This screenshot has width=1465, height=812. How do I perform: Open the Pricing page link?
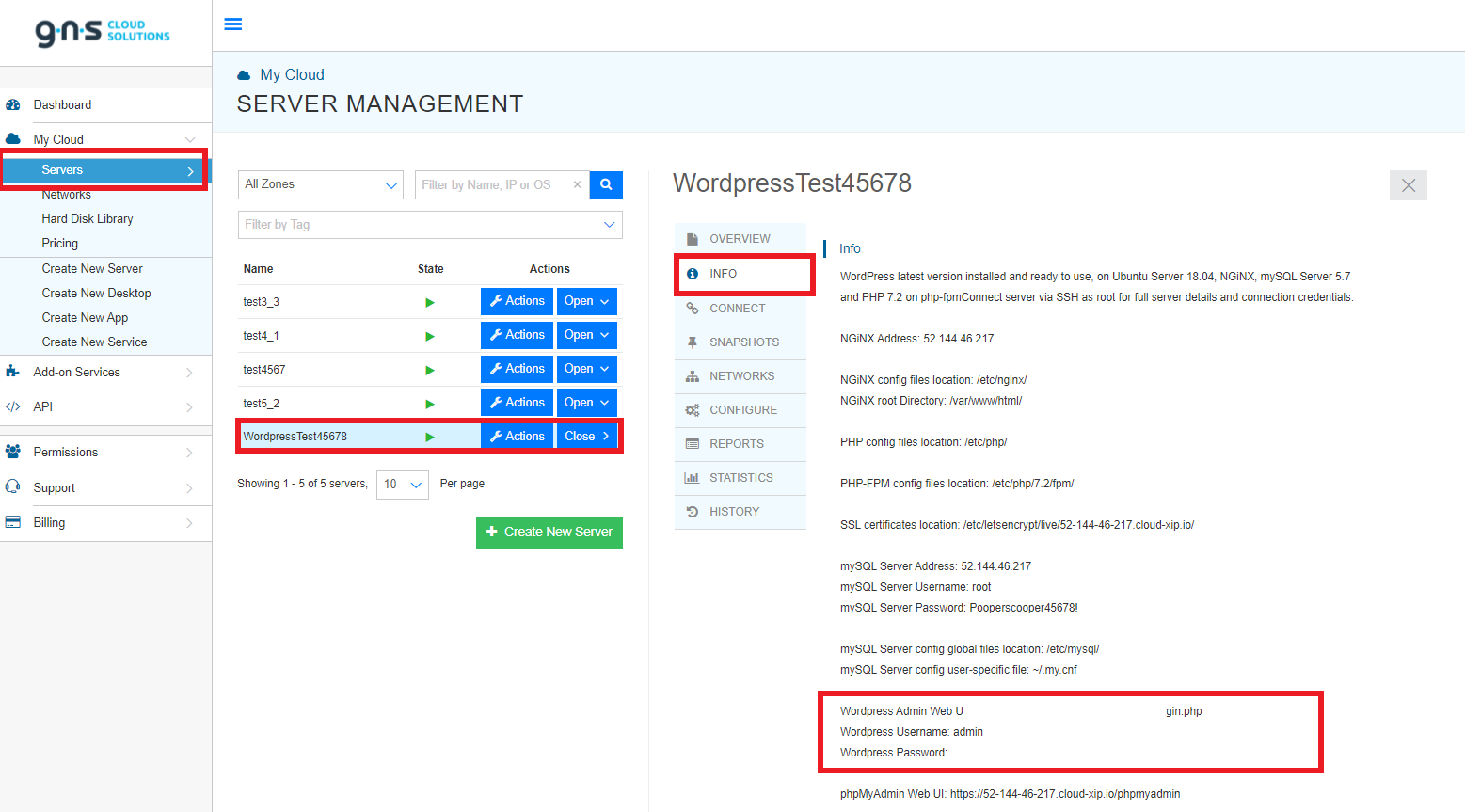(x=60, y=243)
